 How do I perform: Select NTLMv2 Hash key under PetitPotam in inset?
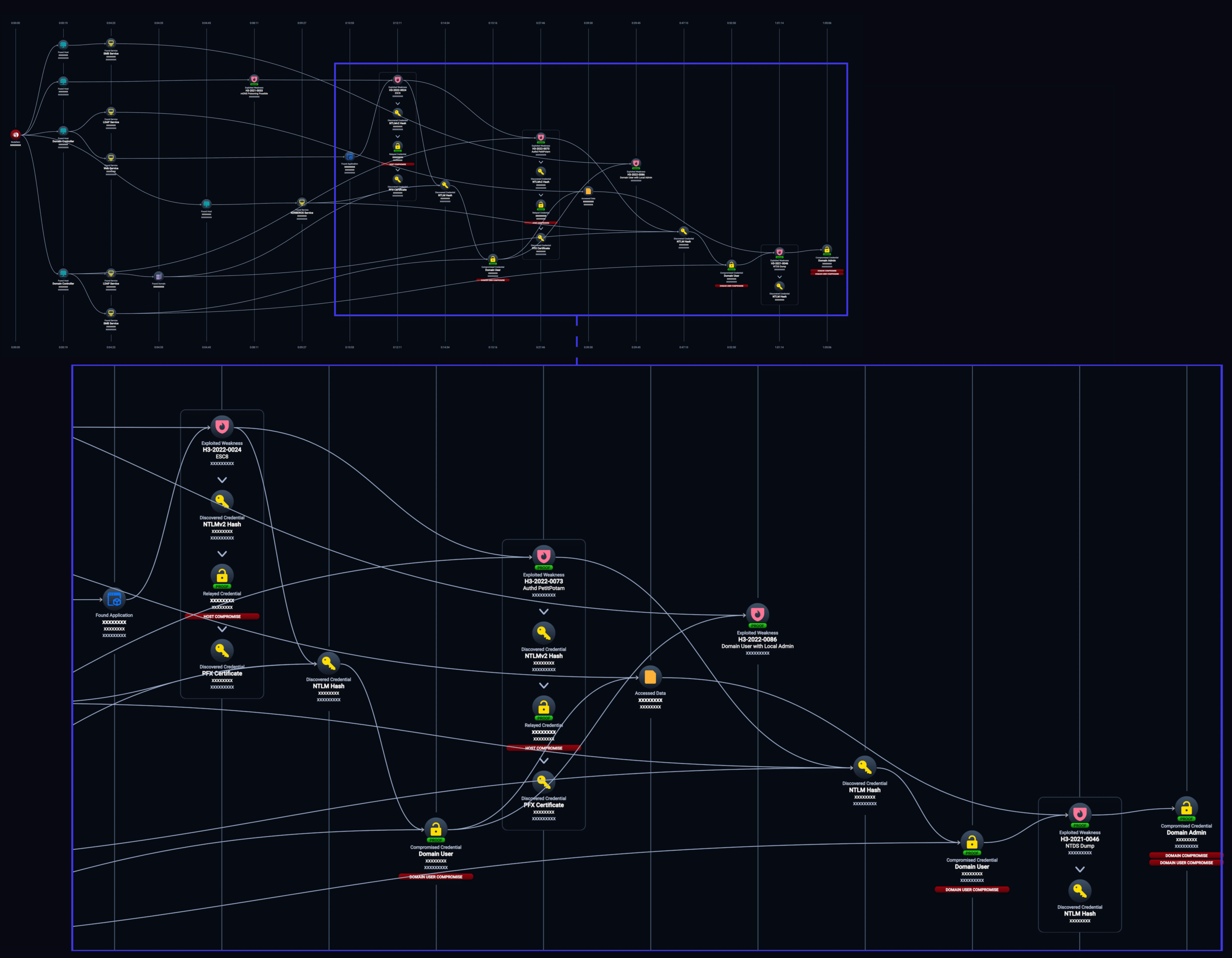point(544,633)
